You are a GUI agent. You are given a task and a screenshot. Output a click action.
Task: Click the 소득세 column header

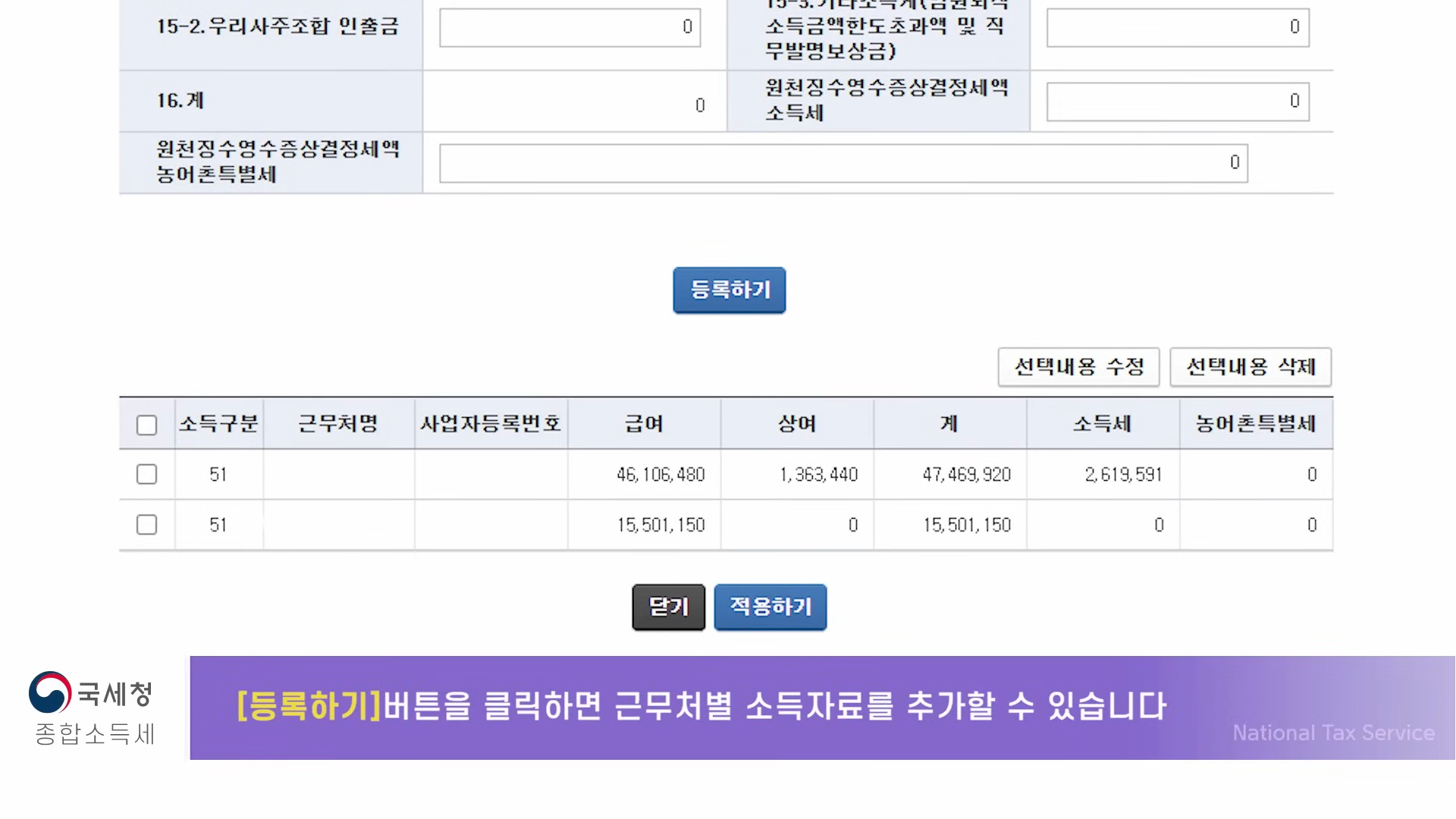point(1102,424)
